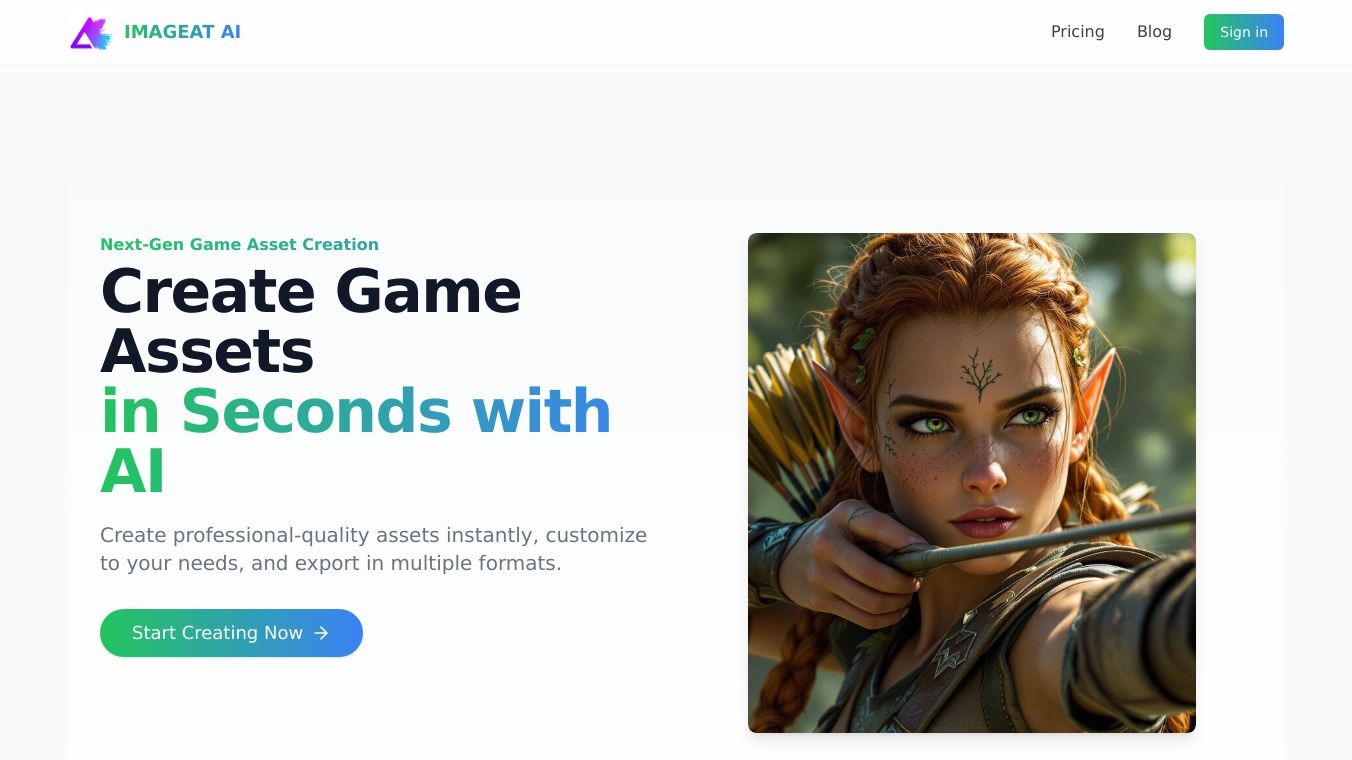Click the Sign in button
1352x760 pixels.
(1243, 32)
